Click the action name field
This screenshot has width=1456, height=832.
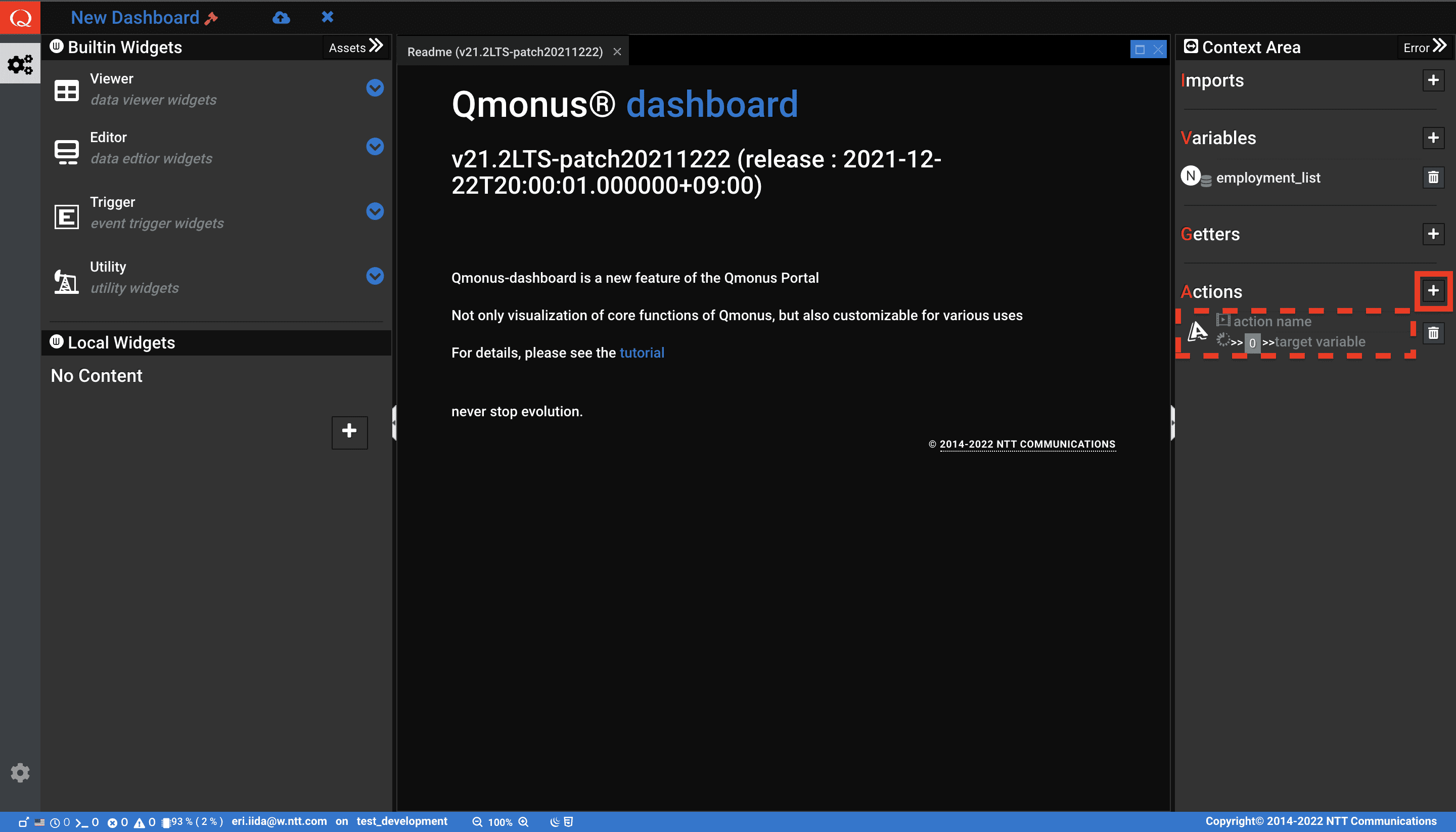[1272, 321]
